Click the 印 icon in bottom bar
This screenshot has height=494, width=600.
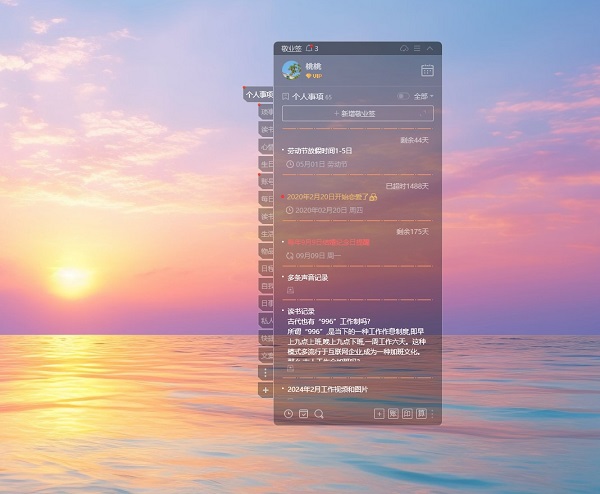[407, 414]
